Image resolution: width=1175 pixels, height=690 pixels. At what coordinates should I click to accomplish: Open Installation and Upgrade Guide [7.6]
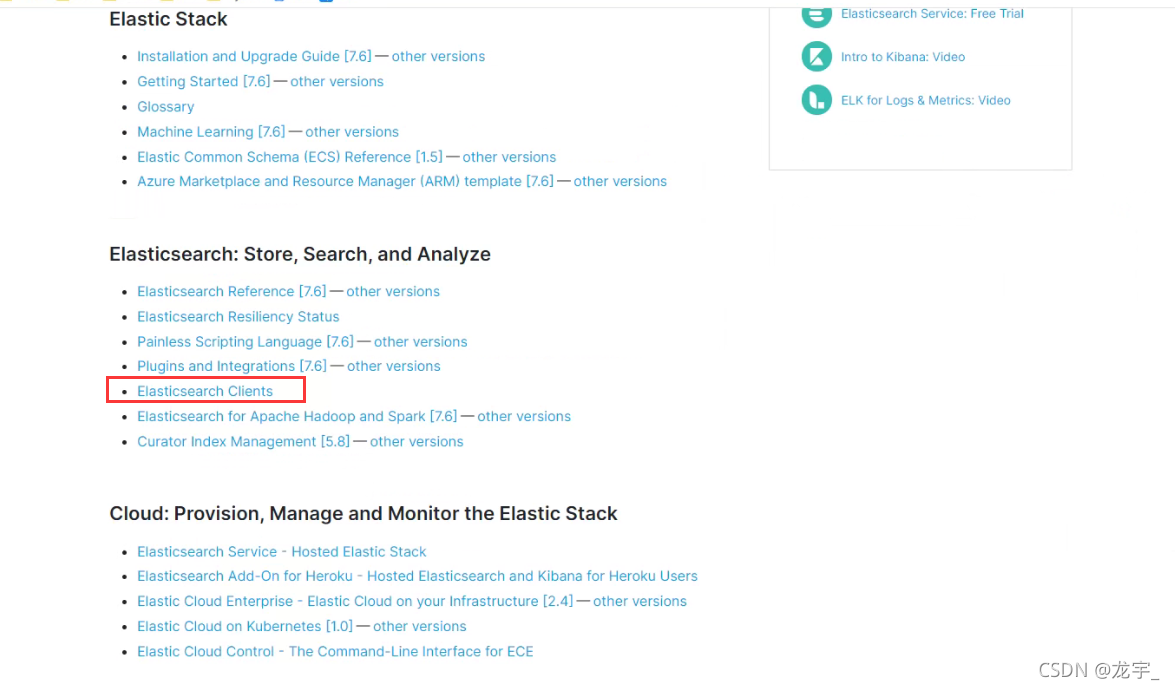click(x=254, y=56)
